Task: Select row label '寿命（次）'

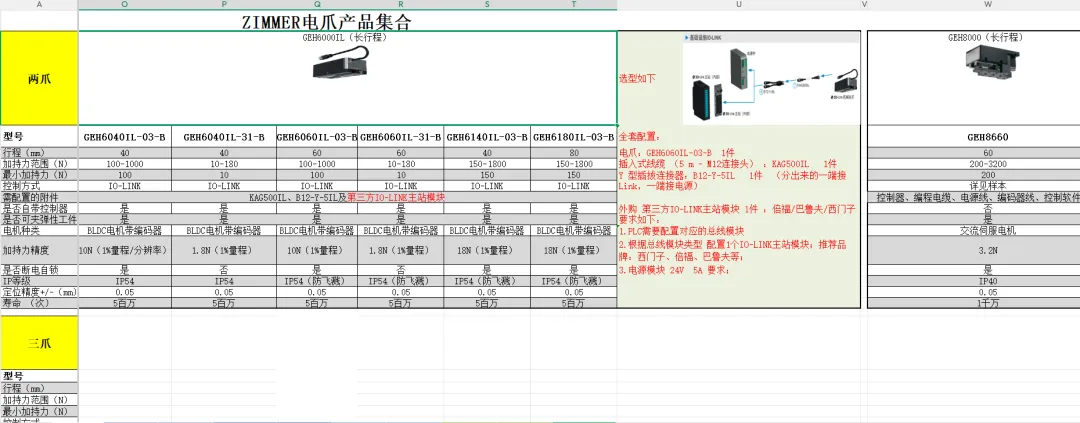Action: pyautogui.click(x=39, y=303)
